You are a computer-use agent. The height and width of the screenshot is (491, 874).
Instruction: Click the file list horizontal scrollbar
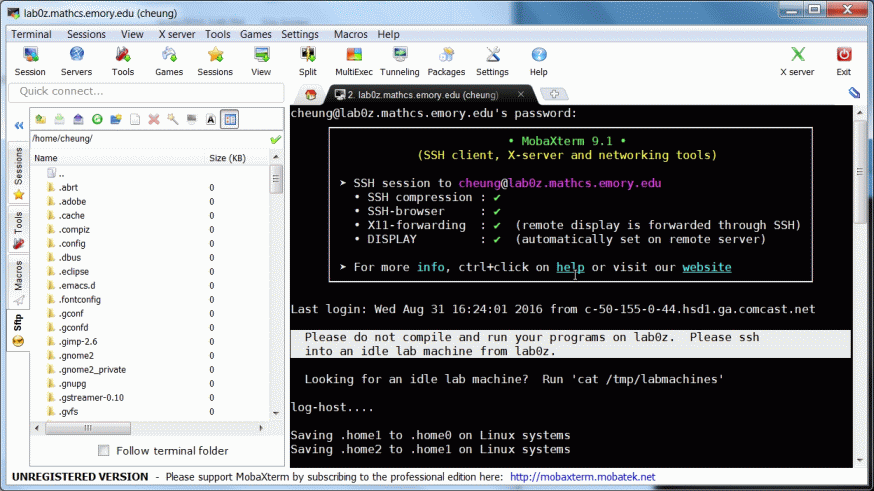[88, 428]
